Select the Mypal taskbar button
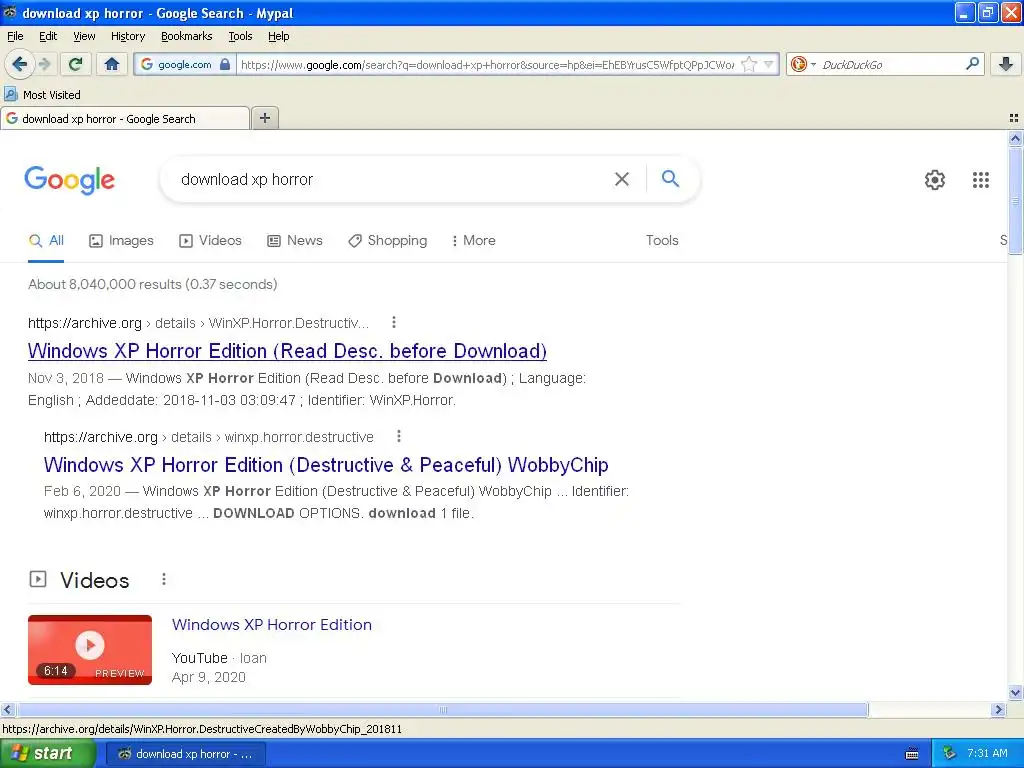Image resolution: width=1024 pixels, height=768 pixels. coord(186,754)
